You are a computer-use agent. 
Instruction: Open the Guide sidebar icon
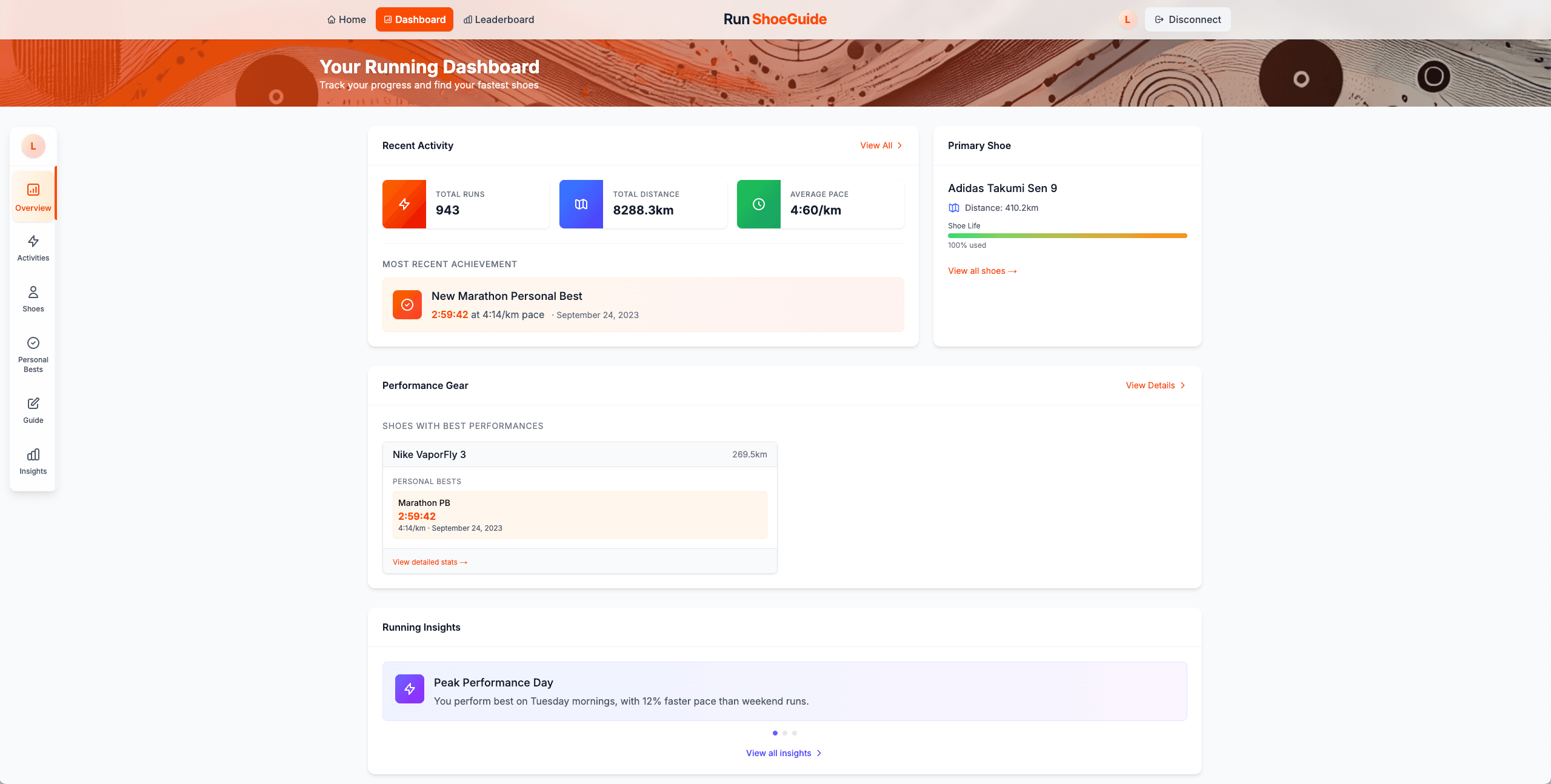coord(33,410)
